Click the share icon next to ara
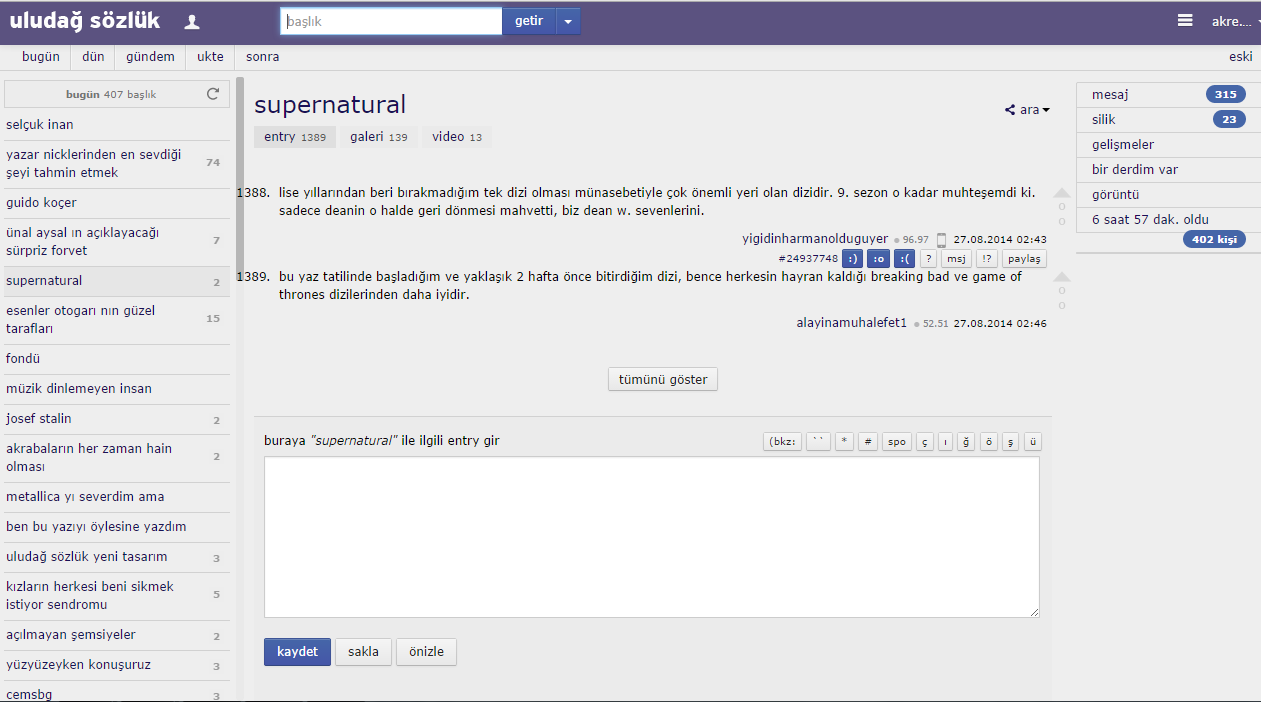The width and height of the screenshot is (1261, 702). click(1011, 110)
